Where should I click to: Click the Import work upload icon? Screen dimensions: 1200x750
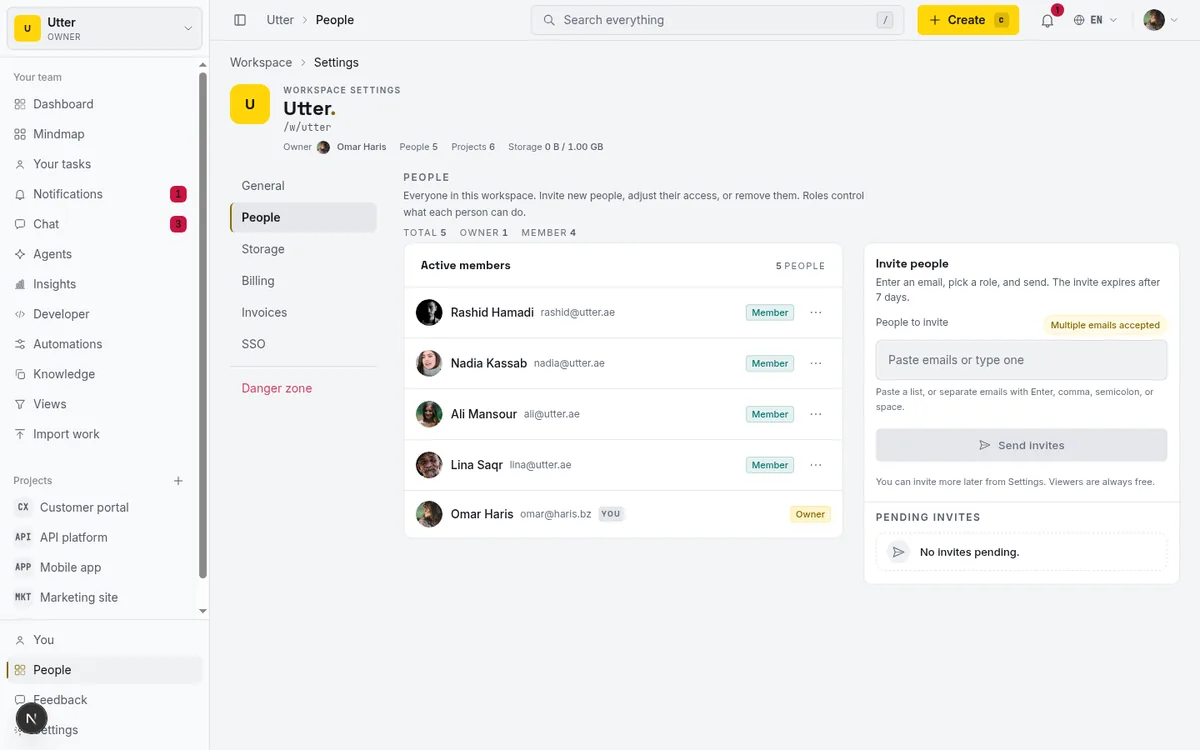(x=20, y=434)
